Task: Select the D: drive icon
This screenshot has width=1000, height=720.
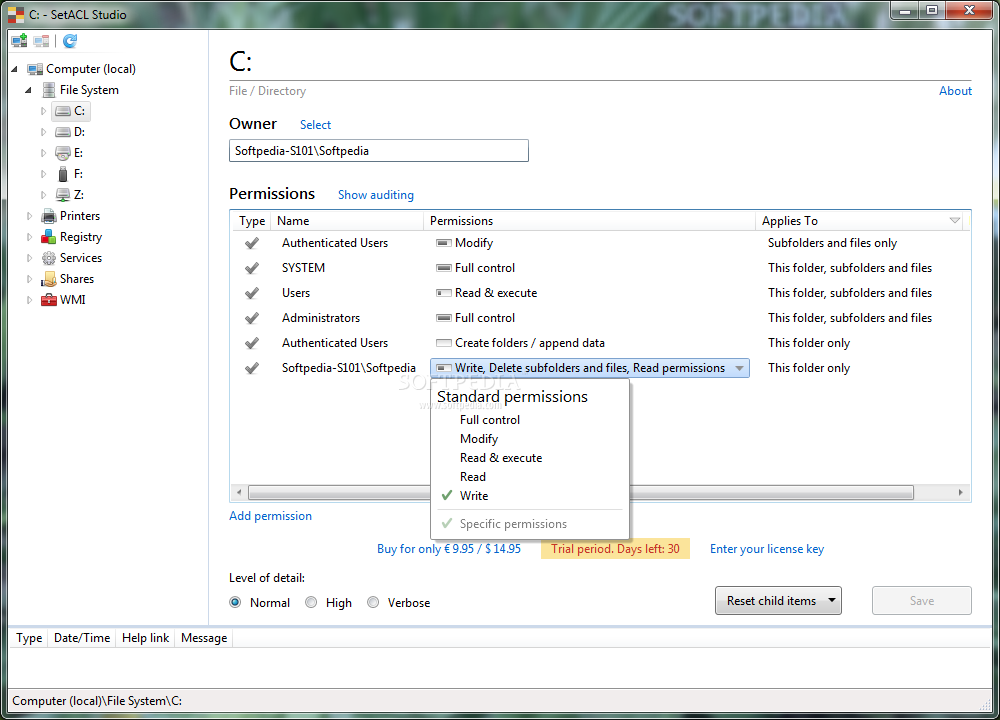Action: [x=62, y=132]
